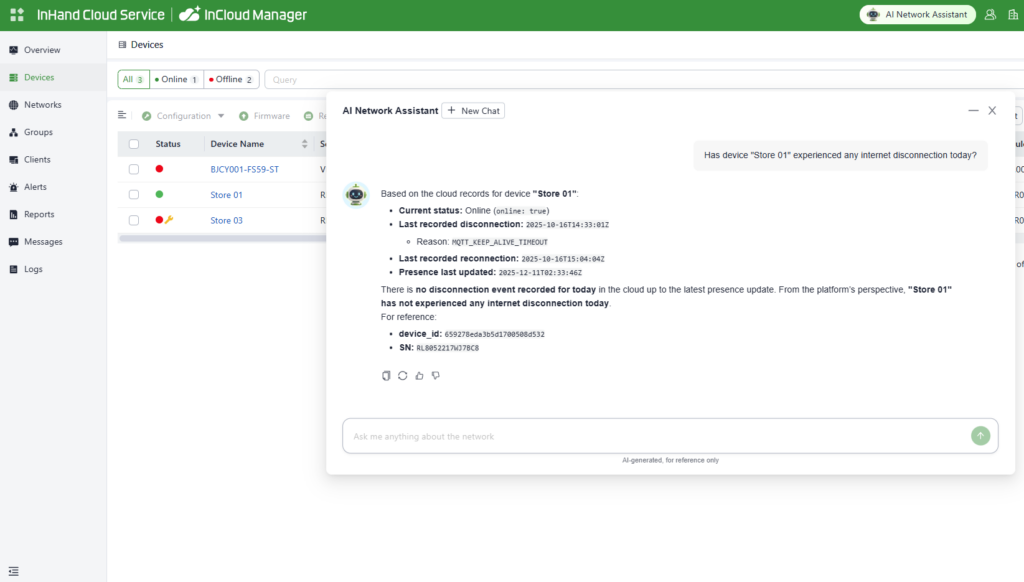Copy the AI assistant's response
The image size is (1024, 582).
tap(386, 376)
